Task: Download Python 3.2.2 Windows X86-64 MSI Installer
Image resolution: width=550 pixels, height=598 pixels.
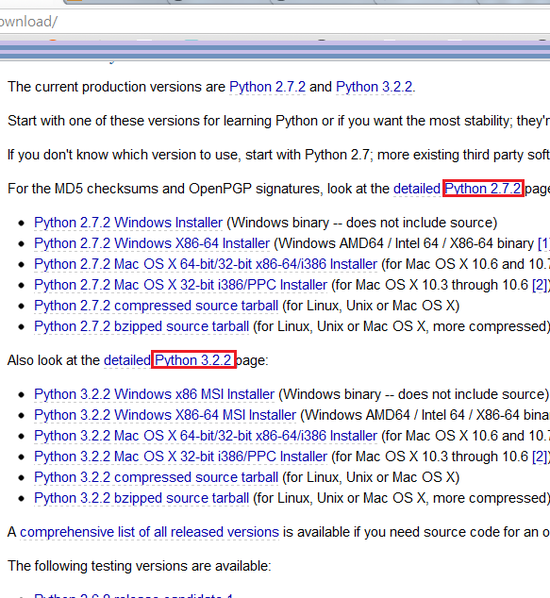Action: pos(165,415)
